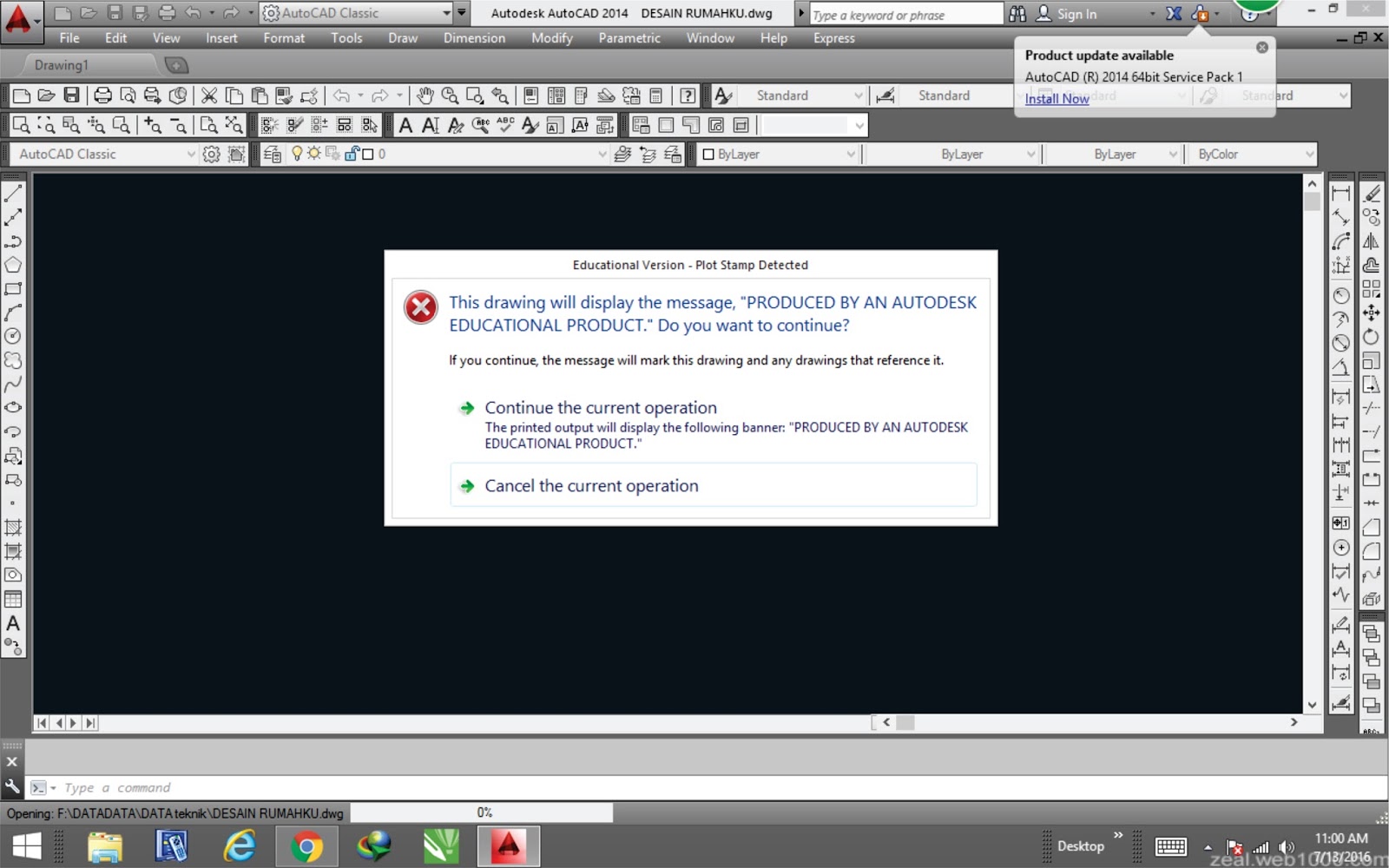Image resolution: width=1389 pixels, height=868 pixels.
Task: Open the Insert menu
Action: (221, 38)
